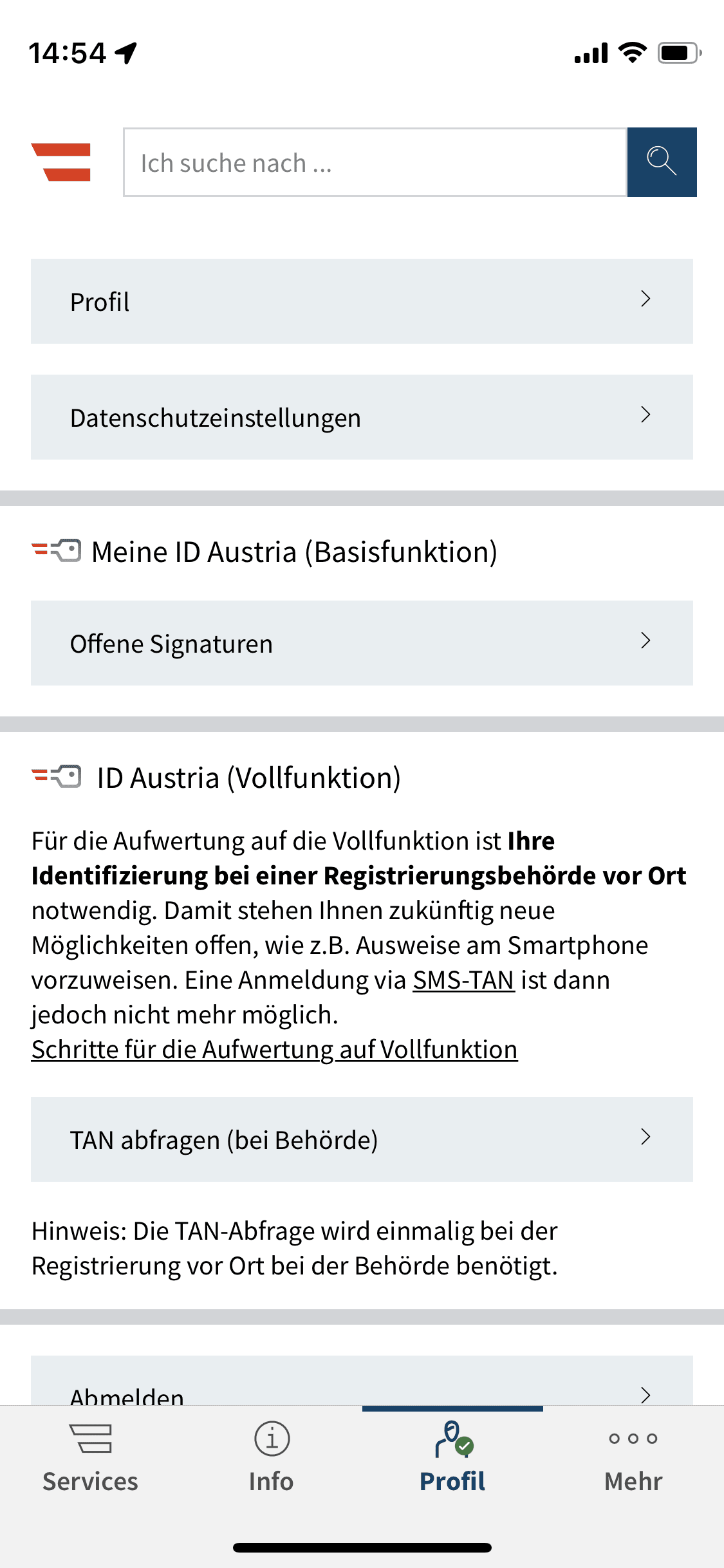Tap the magnifying glass search button

pyautogui.click(x=662, y=162)
